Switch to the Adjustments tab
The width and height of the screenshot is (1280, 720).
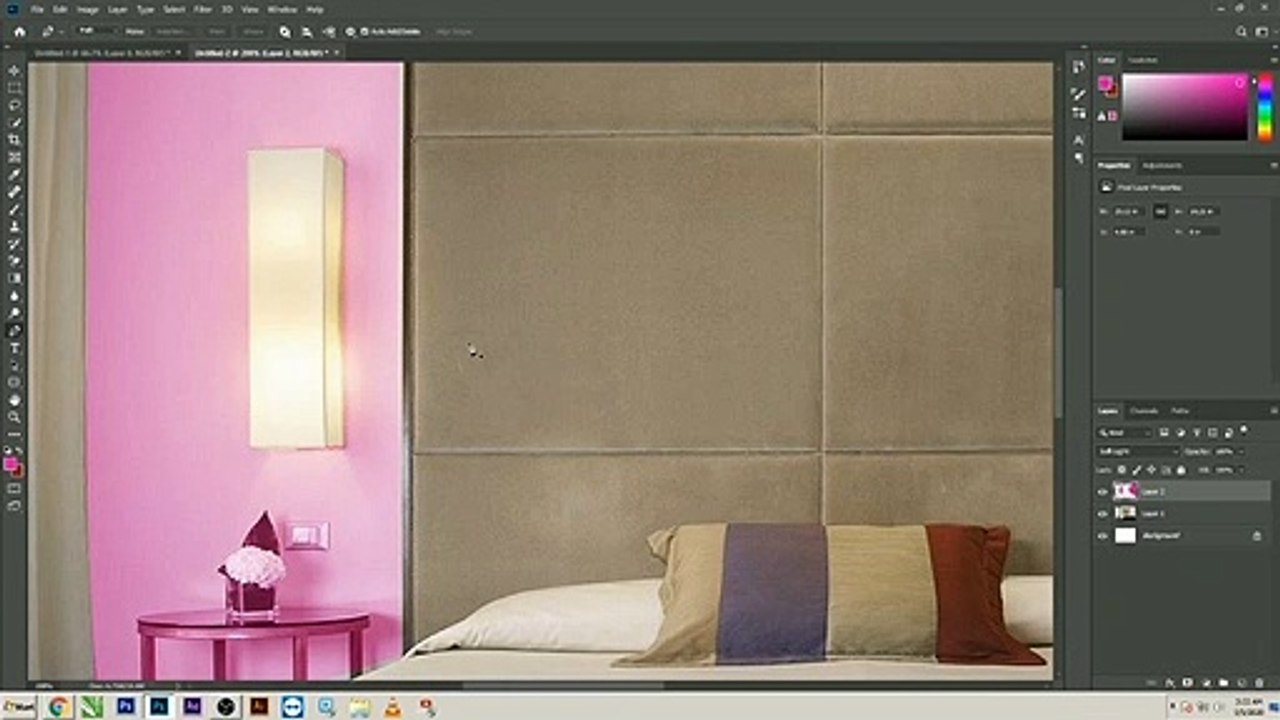[1161, 165]
